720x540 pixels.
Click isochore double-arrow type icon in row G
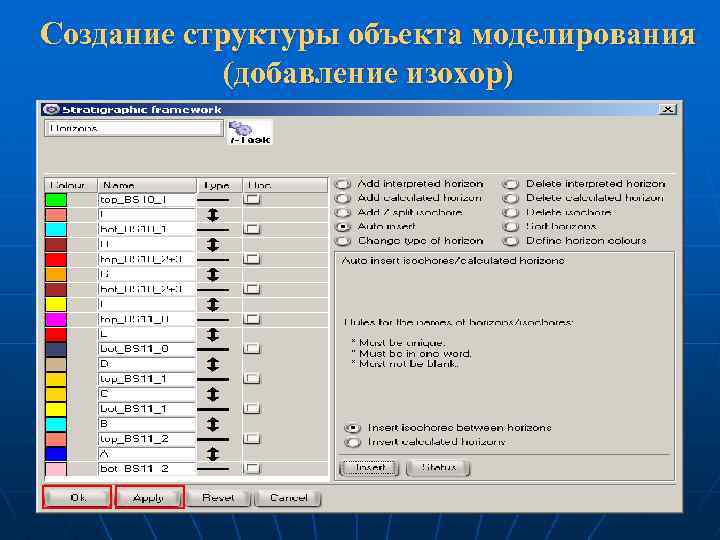tap(212, 274)
